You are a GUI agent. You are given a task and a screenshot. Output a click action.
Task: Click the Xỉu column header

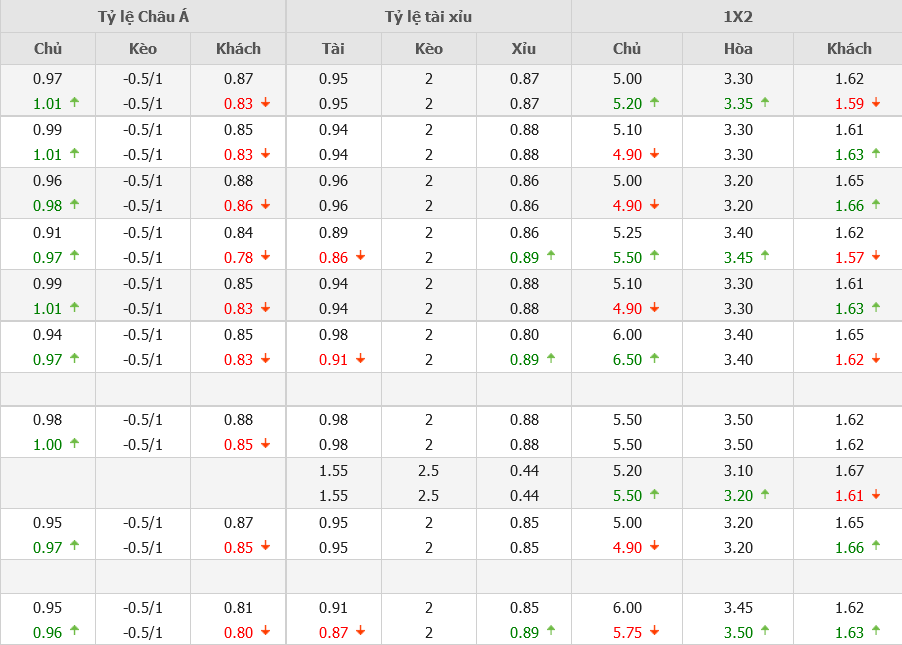click(x=524, y=48)
